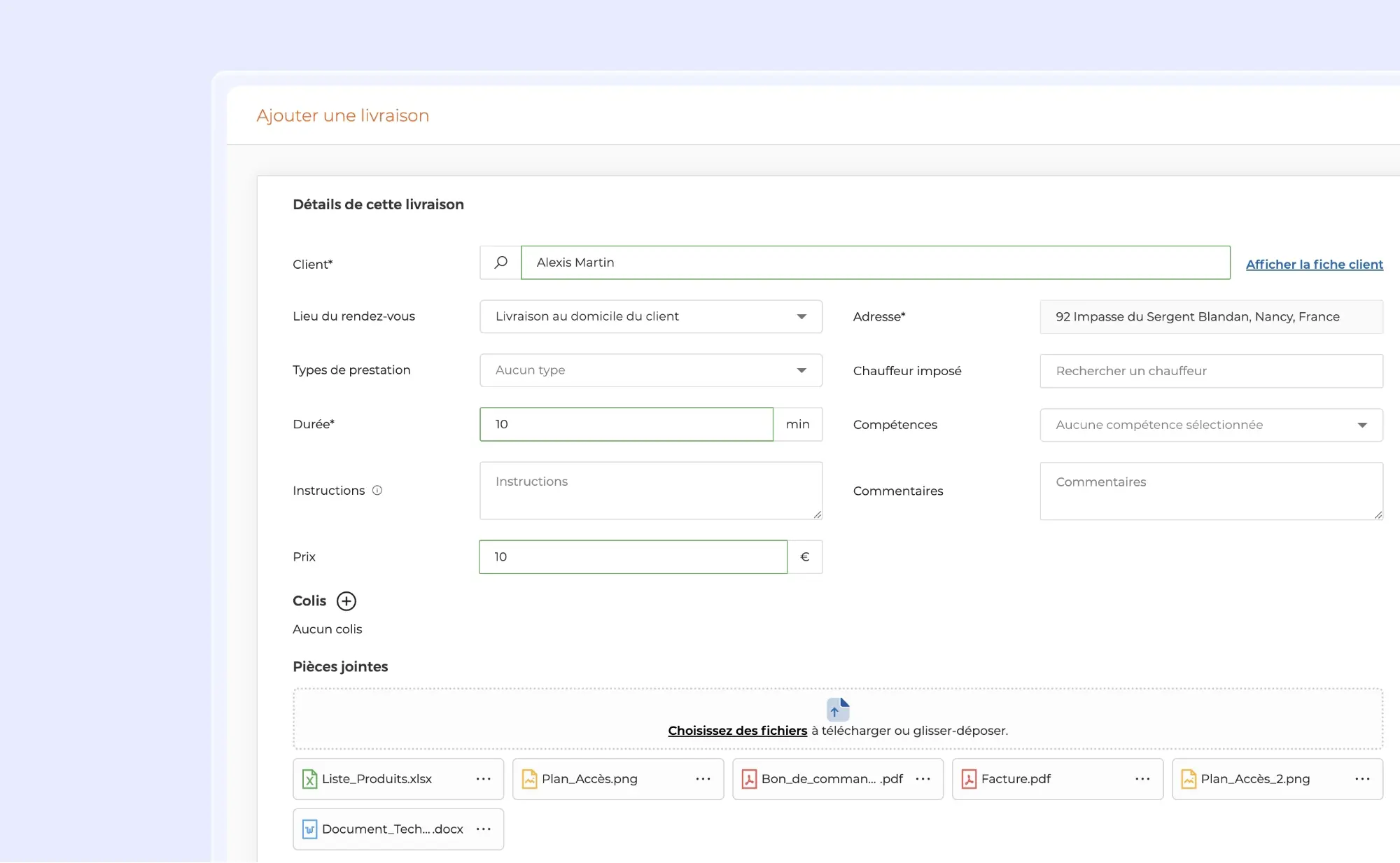Click the Rechercher un chauffeur field

(x=1211, y=371)
